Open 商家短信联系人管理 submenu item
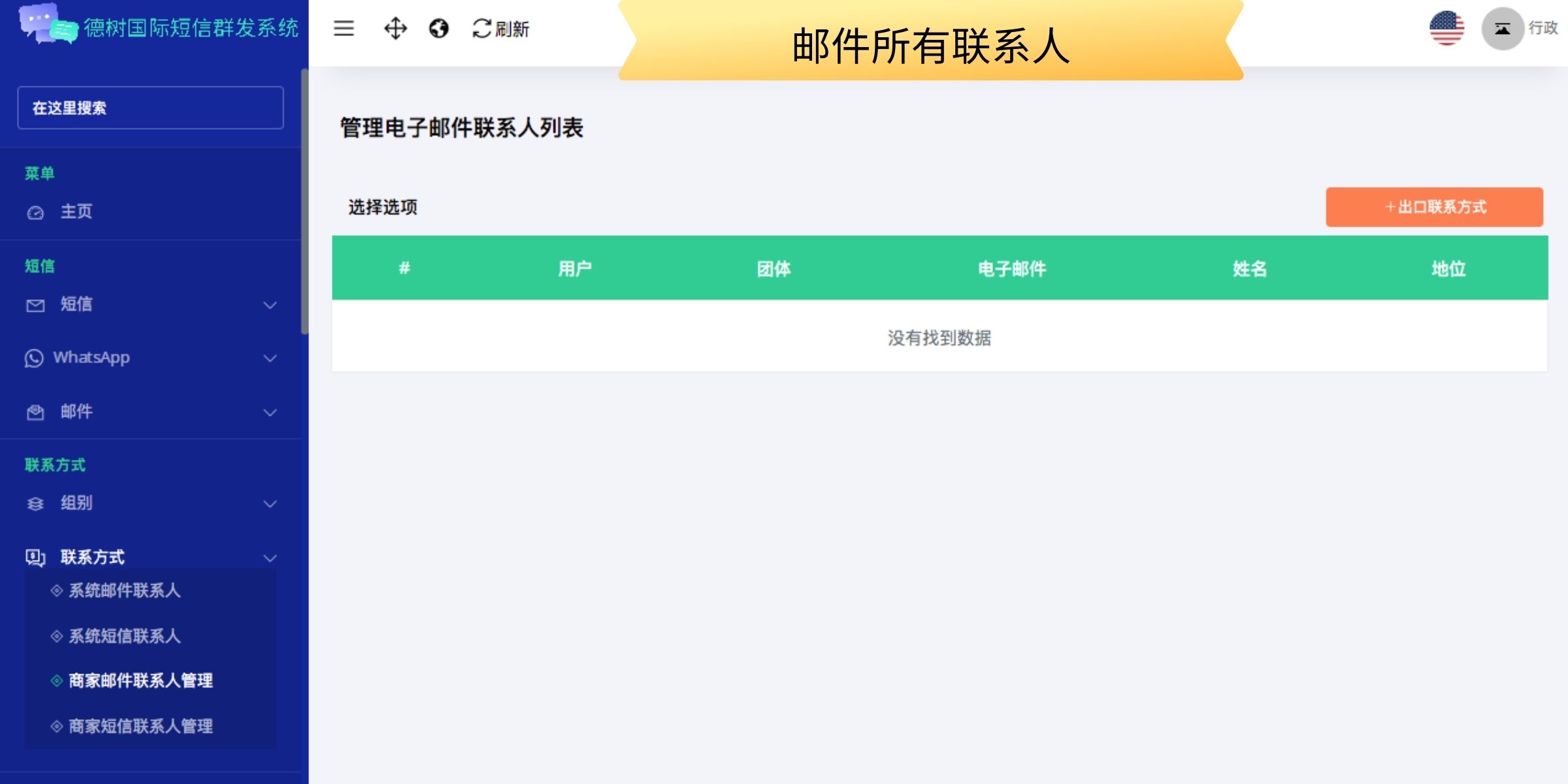 click(x=140, y=726)
